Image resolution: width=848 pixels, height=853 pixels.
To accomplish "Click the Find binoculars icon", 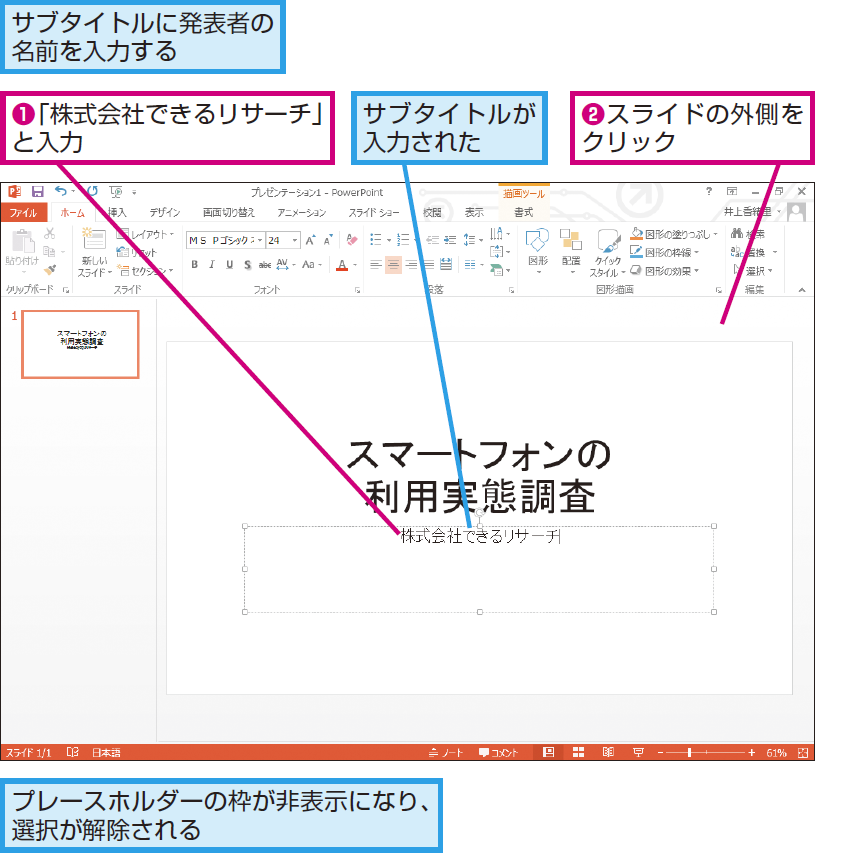I will pyautogui.click(x=737, y=234).
